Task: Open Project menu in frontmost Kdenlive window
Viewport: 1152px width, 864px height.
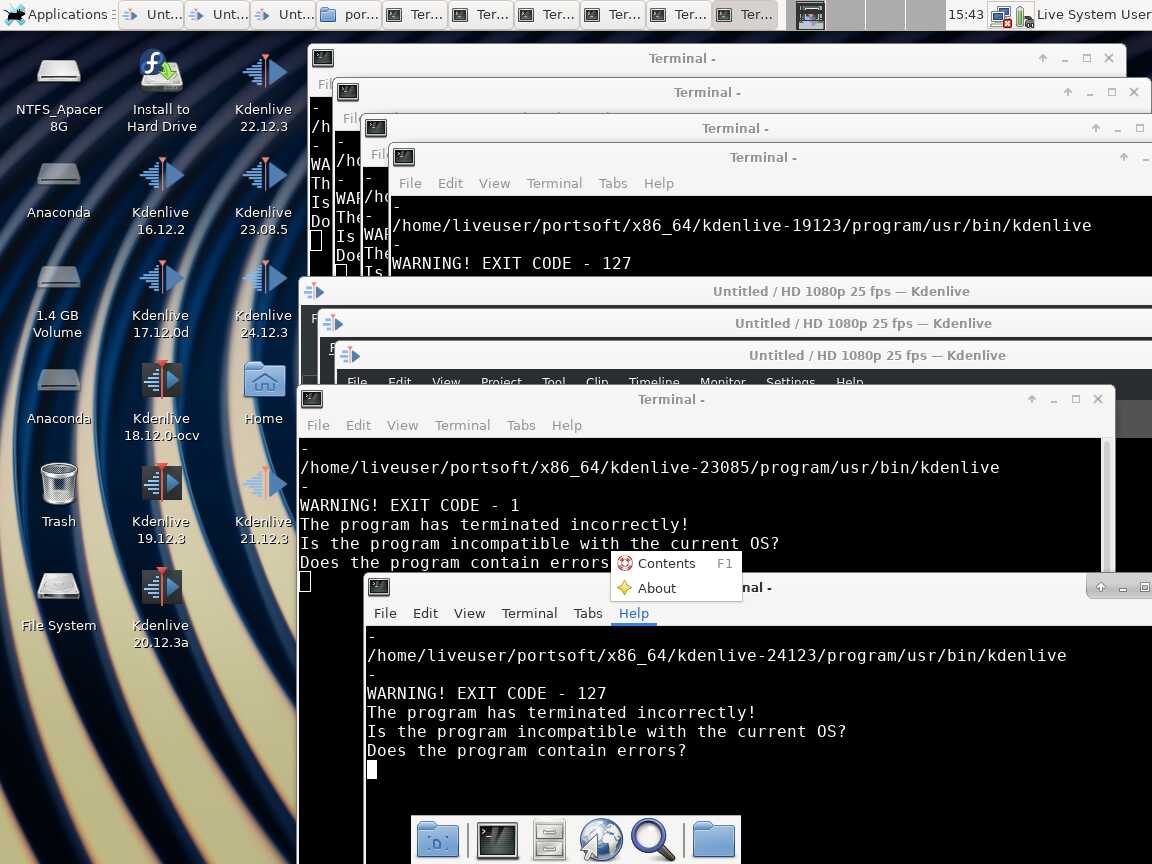Action: [501, 381]
